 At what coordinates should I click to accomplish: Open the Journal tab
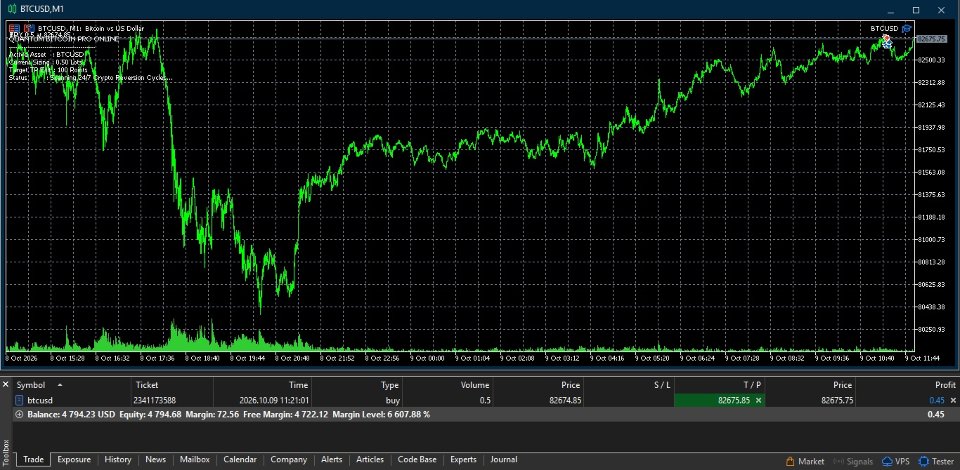[504, 460]
